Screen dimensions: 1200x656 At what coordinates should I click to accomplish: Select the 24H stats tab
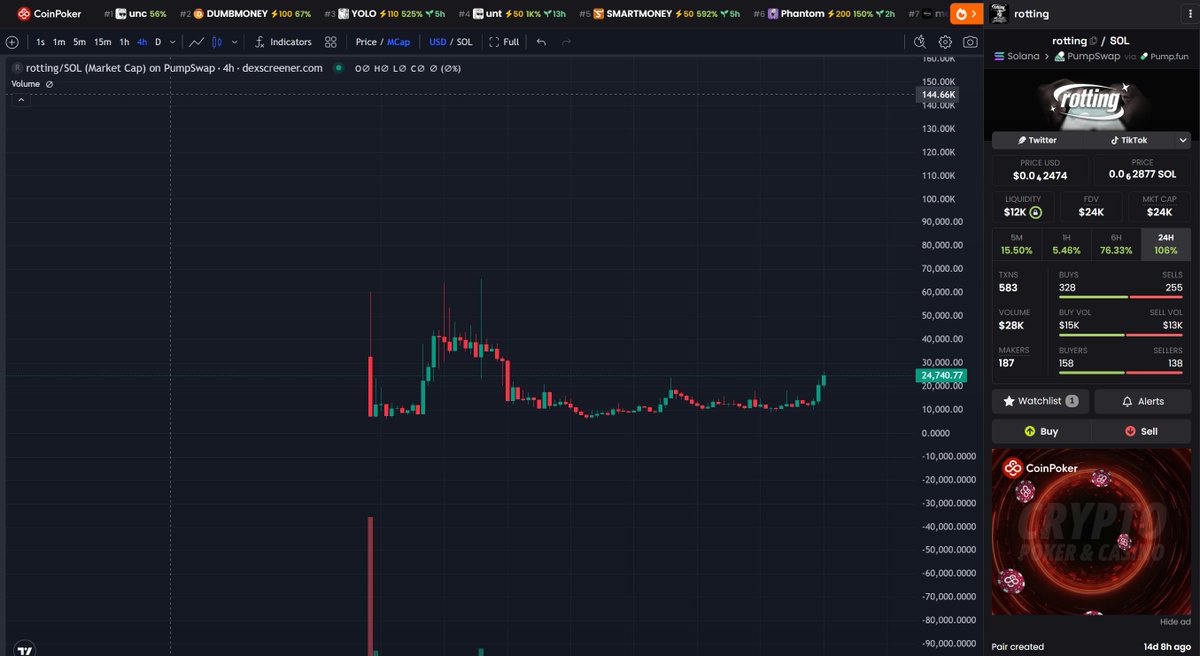pyautogui.click(x=1166, y=244)
